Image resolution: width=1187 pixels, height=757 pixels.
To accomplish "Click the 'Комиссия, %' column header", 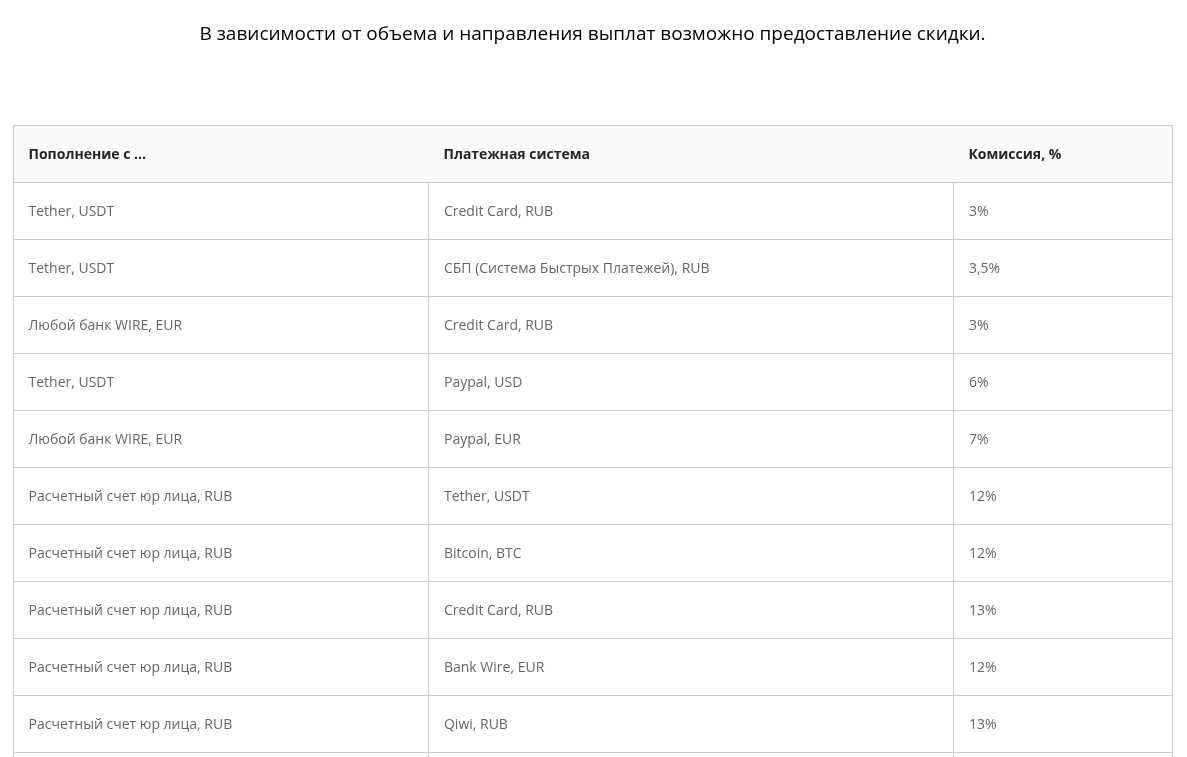I will [x=1014, y=154].
